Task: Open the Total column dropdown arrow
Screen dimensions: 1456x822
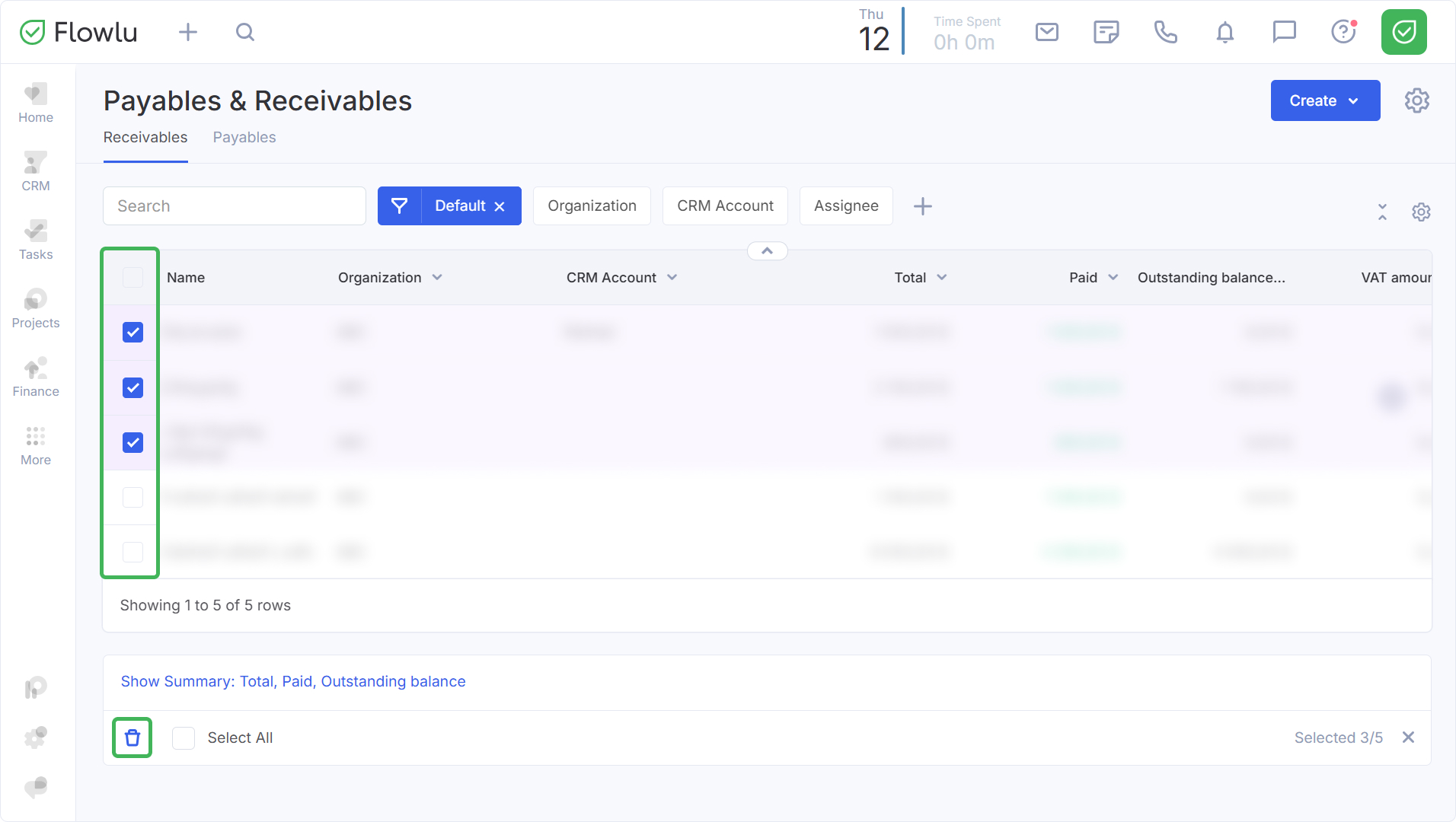Action: (x=942, y=278)
